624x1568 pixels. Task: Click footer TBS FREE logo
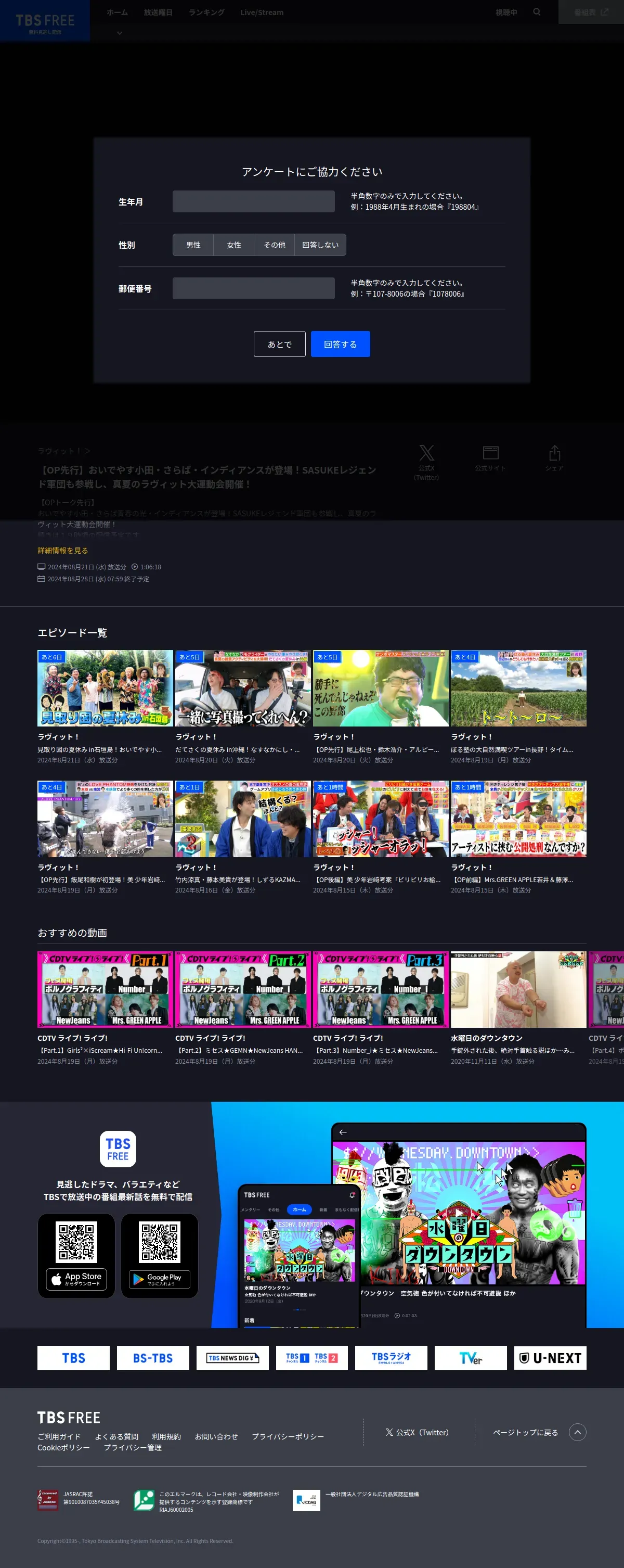point(69,1418)
